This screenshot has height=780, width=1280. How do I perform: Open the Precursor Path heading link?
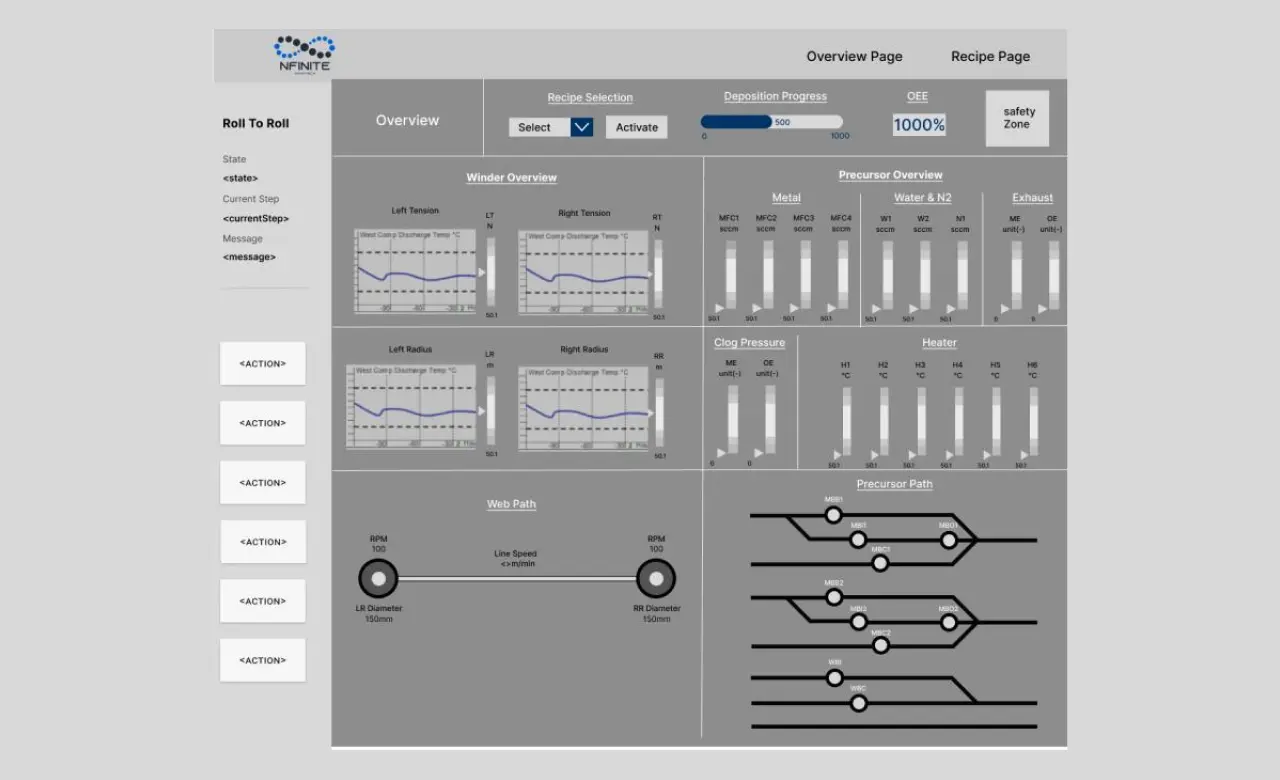(x=894, y=484)
